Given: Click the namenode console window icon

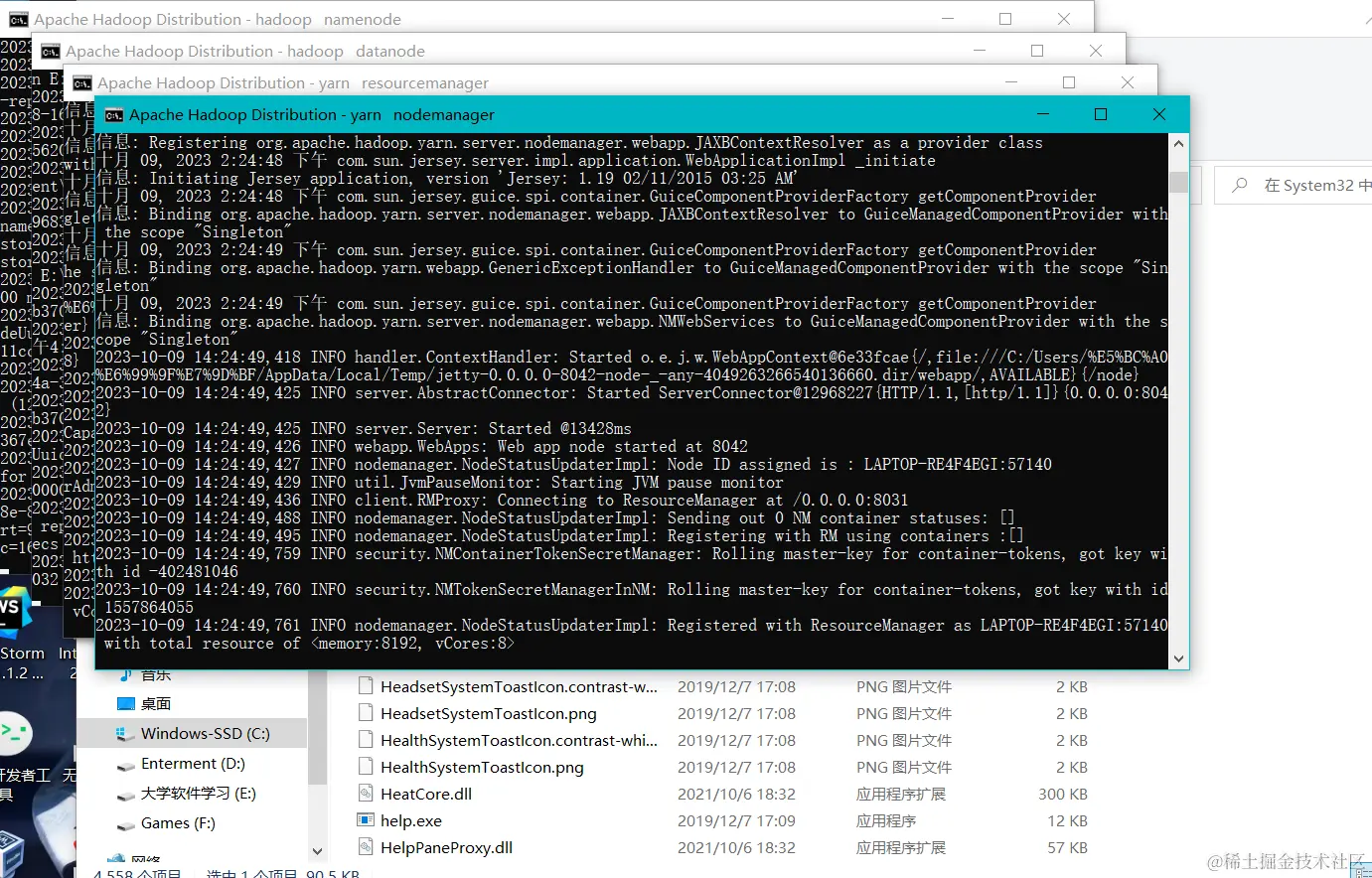Looking at the screenshot, I should click(x=19, y=20).
